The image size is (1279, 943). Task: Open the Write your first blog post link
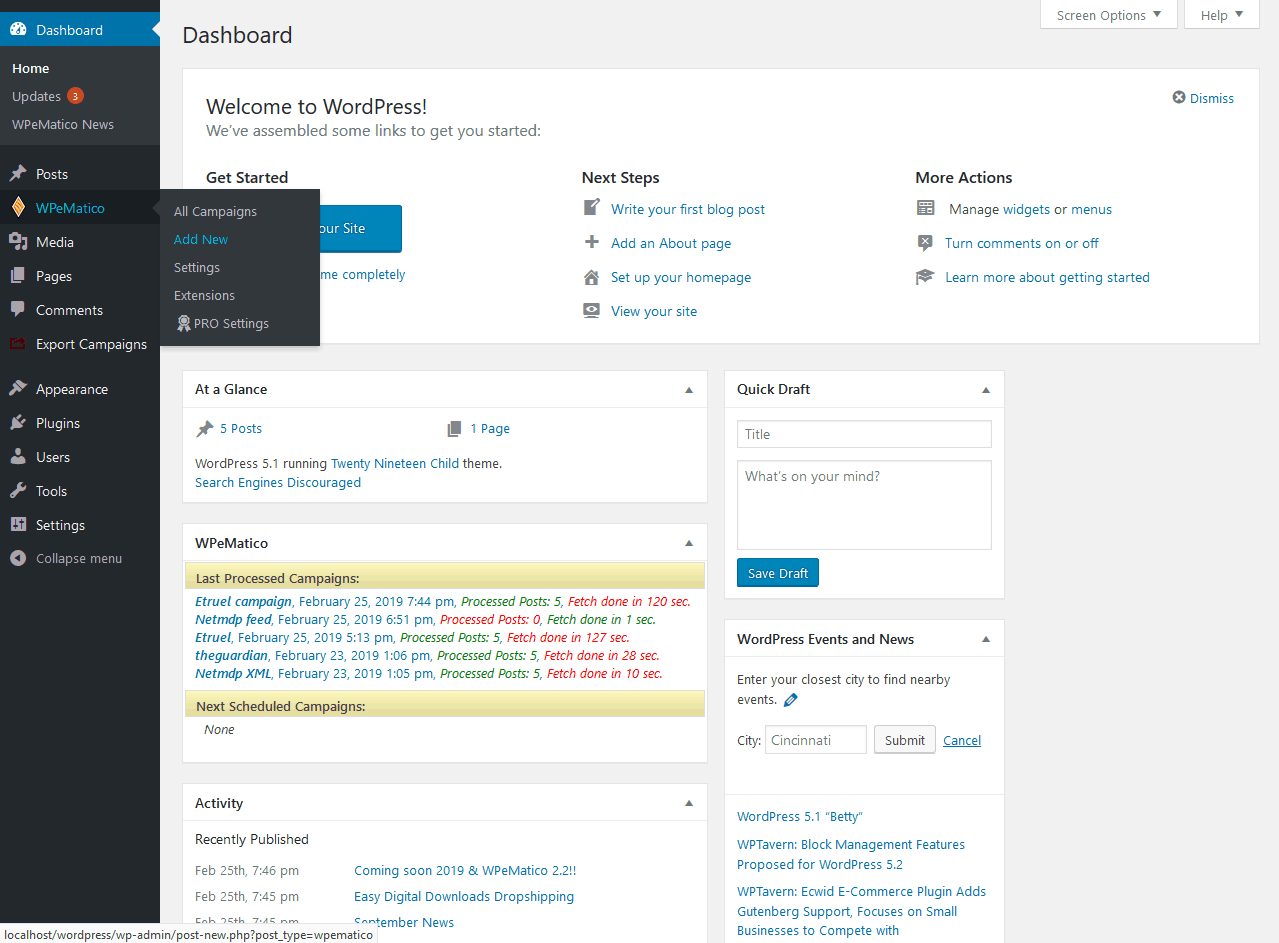point(687,209)
